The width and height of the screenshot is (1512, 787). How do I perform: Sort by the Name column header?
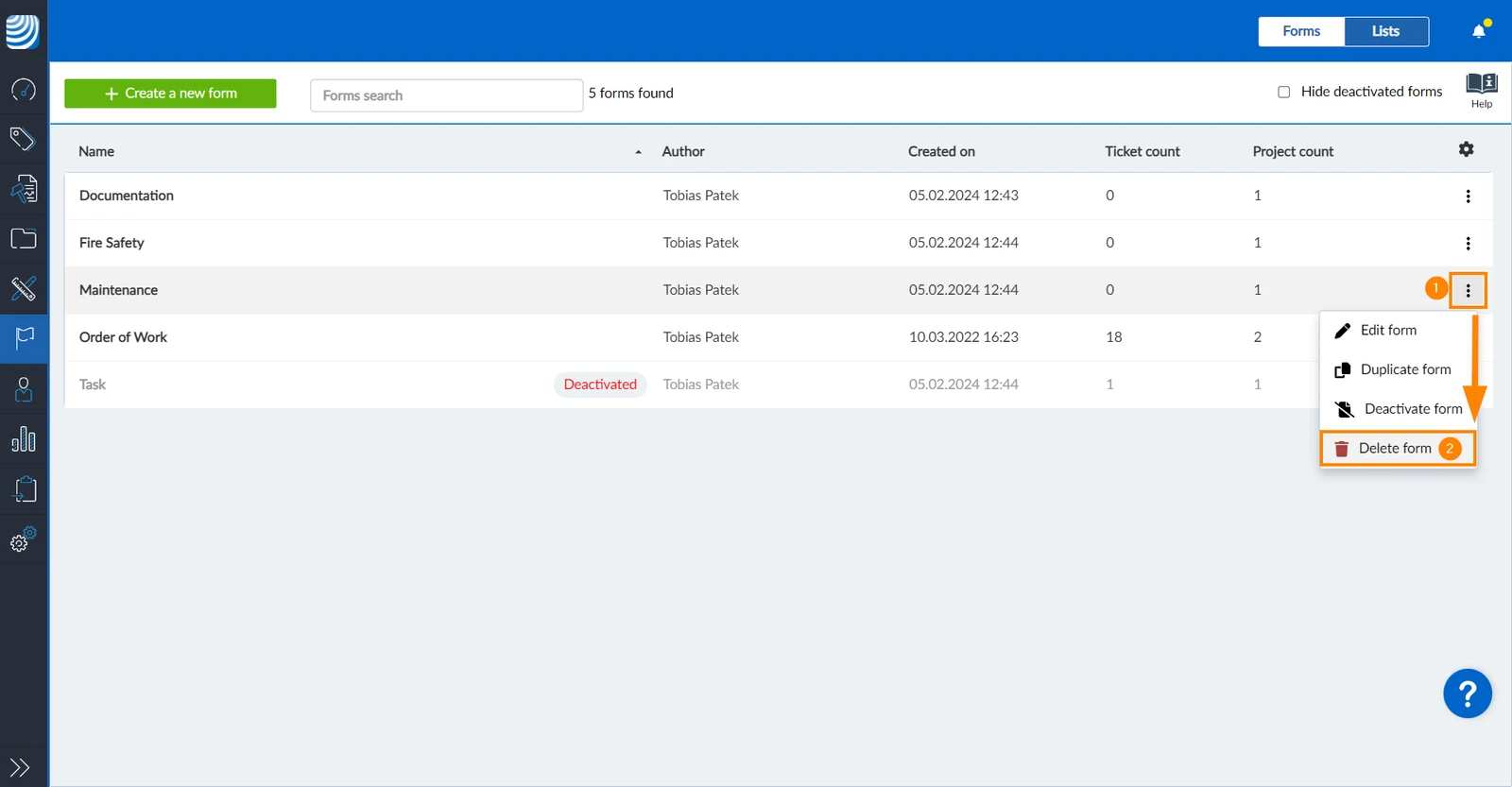96,151
